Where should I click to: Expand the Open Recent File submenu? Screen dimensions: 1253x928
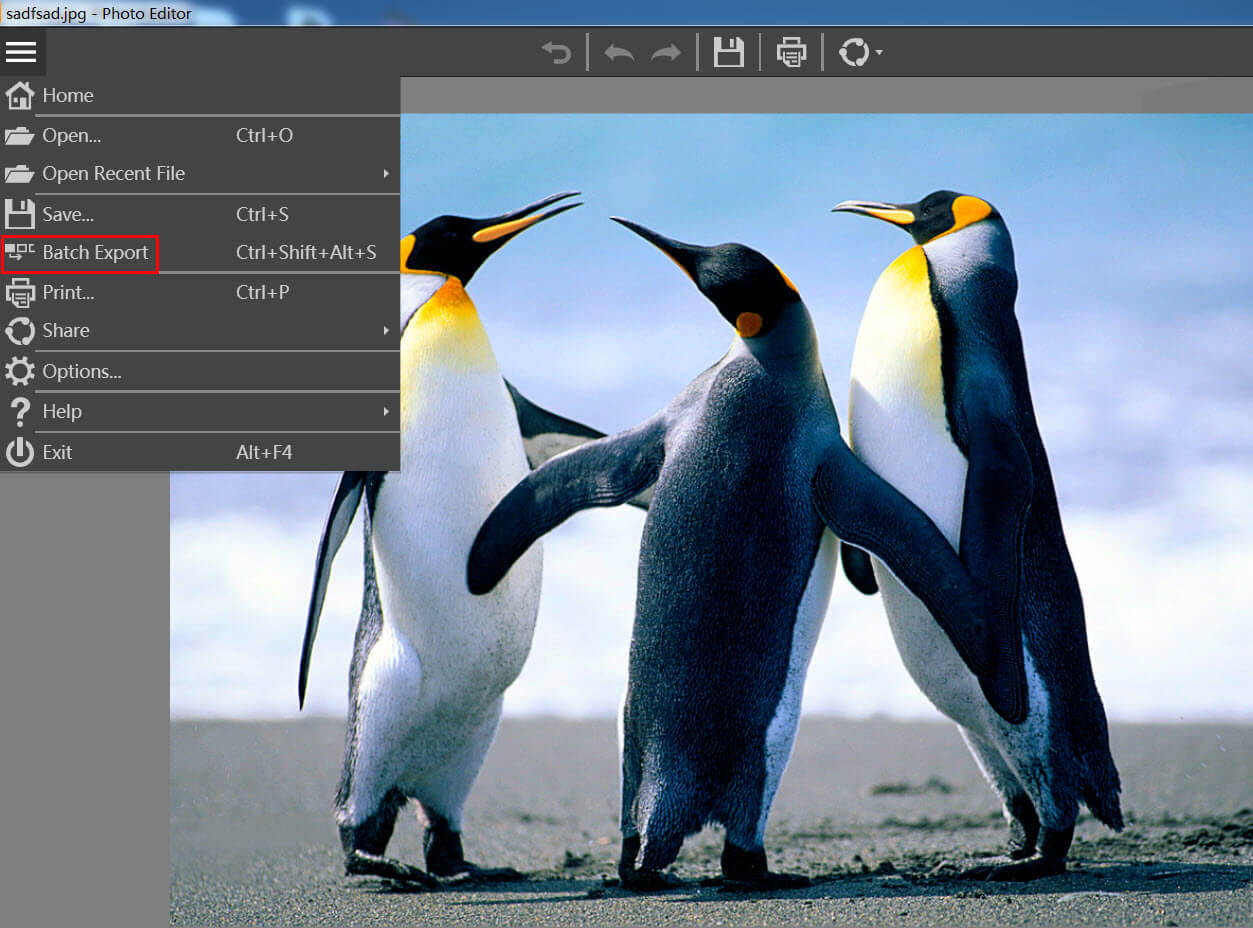point(200,173)
